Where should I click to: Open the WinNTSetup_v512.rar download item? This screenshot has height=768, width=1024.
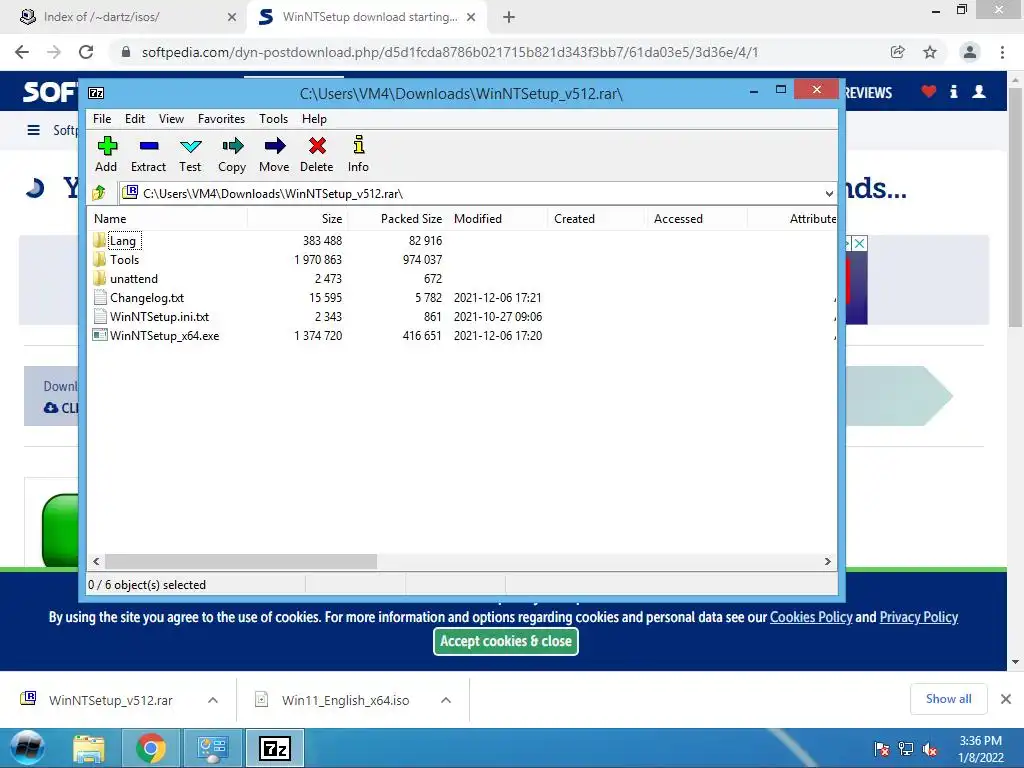point(110,700)
